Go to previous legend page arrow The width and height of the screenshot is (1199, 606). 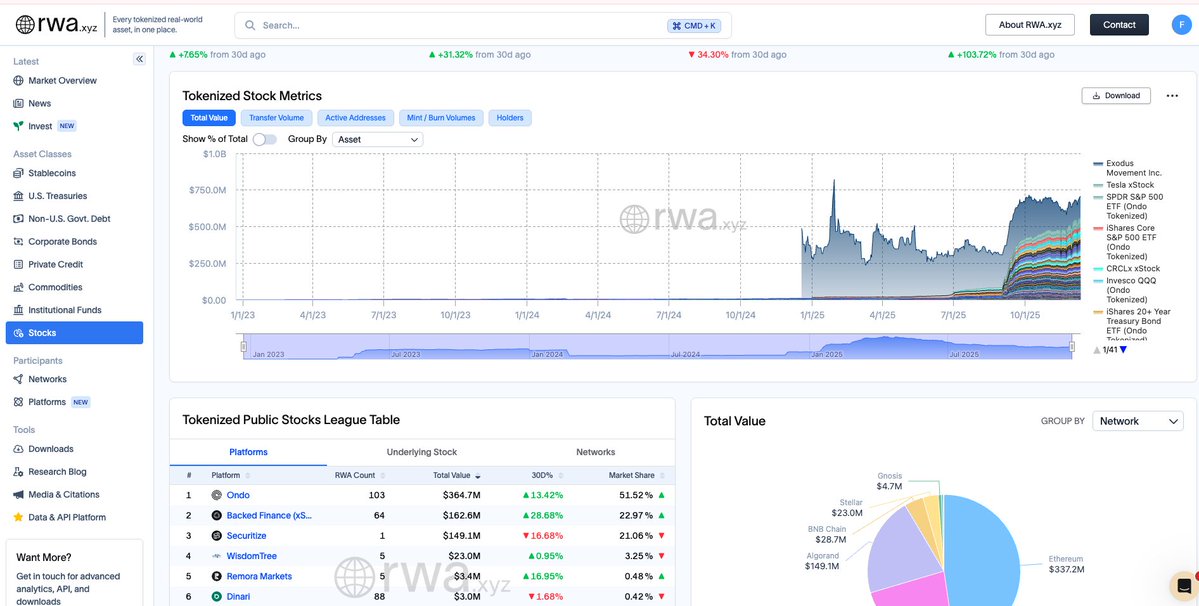[1097, 350]
